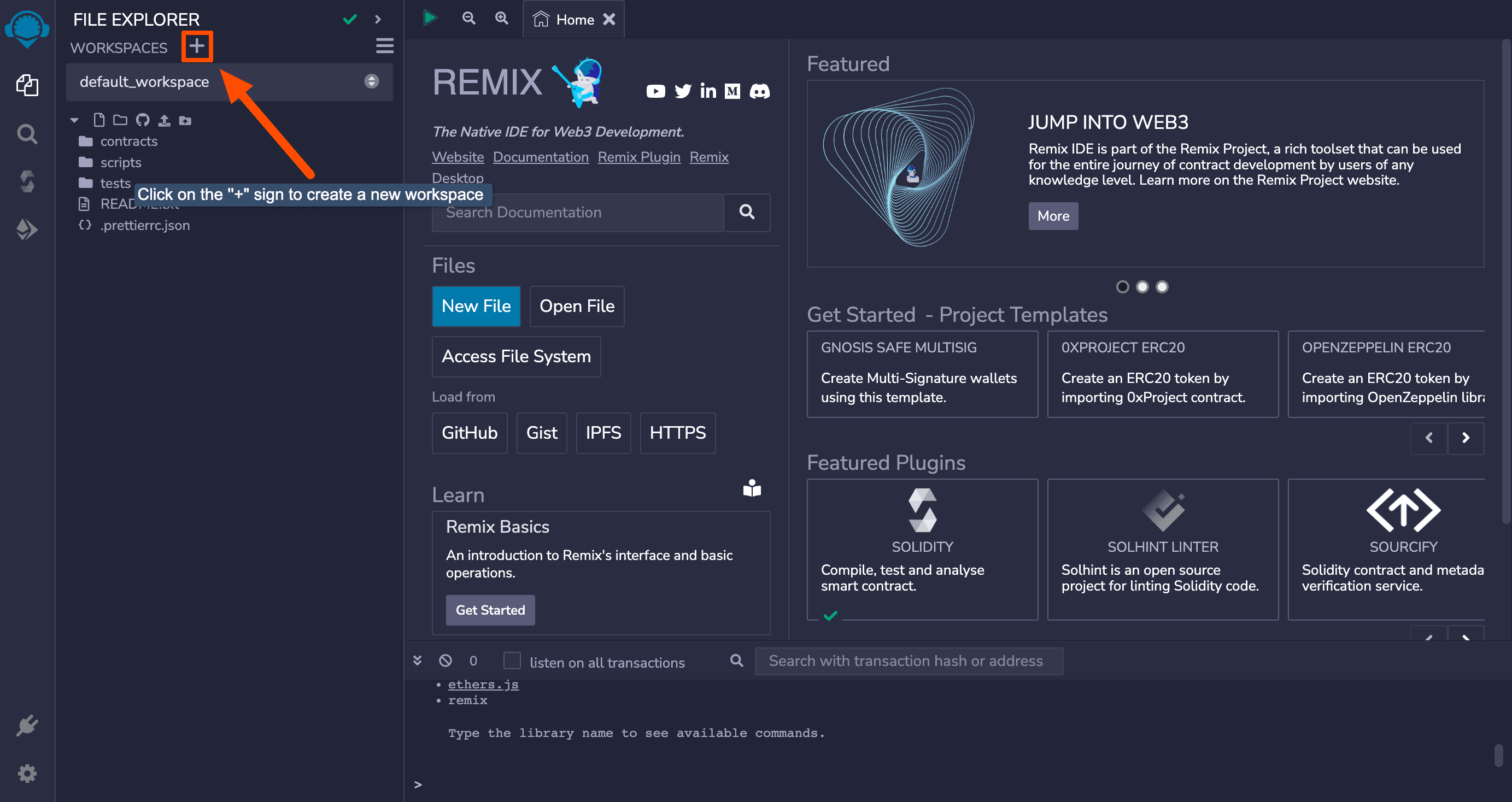The width and height of the screenshot is (1512, 802).
Task: Open the Solhint Linter plugin card
Action: pyautogui.click(x=1163, y=550)
